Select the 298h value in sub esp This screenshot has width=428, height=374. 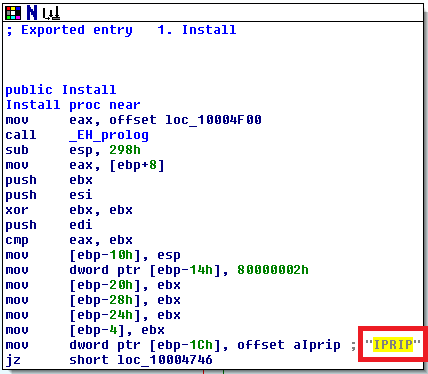[x=125, y=150]
